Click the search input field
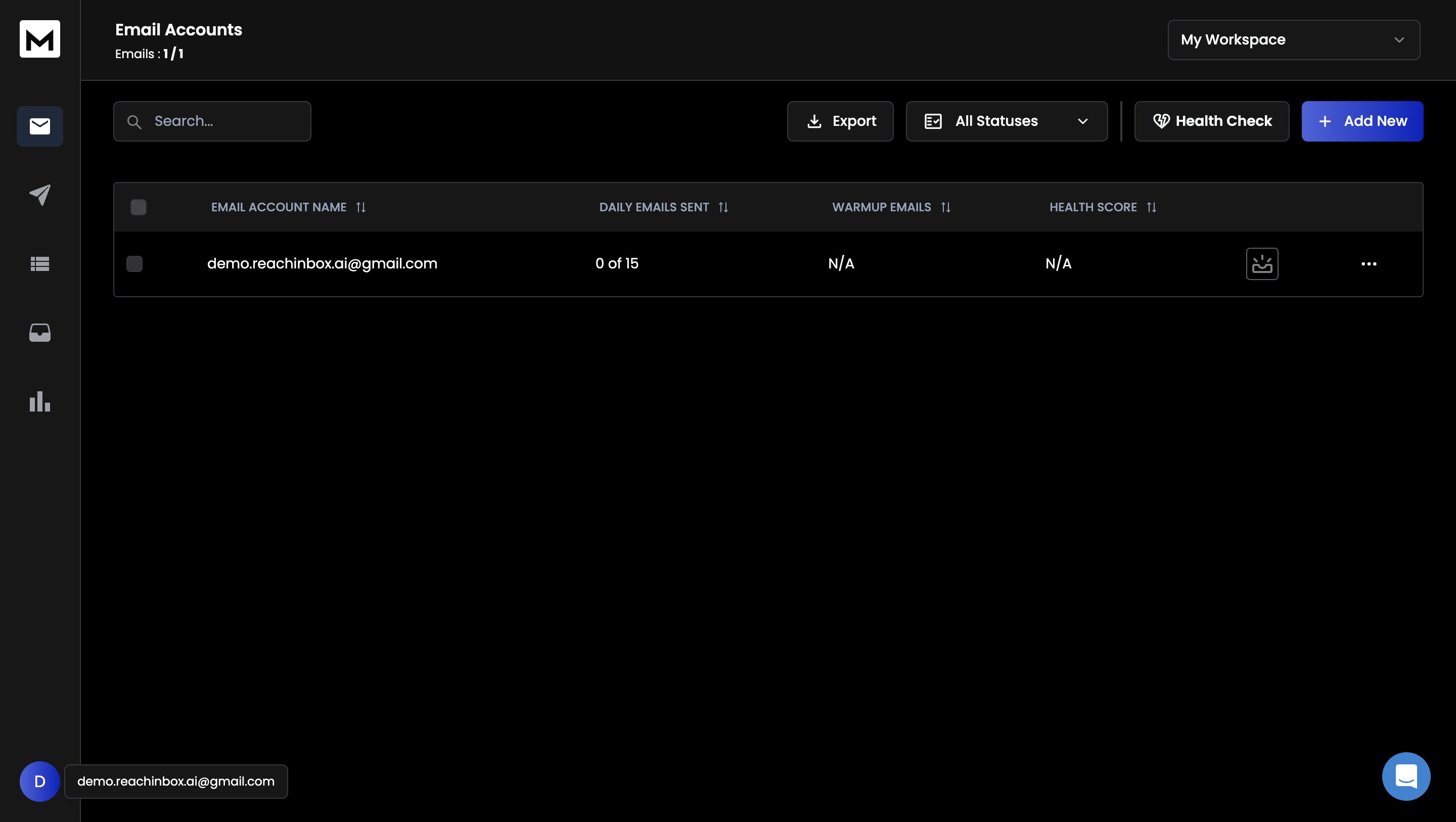 [212, 121]
